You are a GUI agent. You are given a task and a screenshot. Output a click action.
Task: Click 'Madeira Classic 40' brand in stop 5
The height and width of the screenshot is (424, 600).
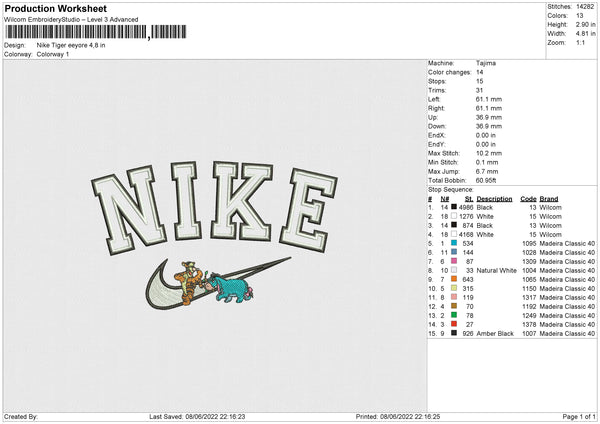pos(567,243)
